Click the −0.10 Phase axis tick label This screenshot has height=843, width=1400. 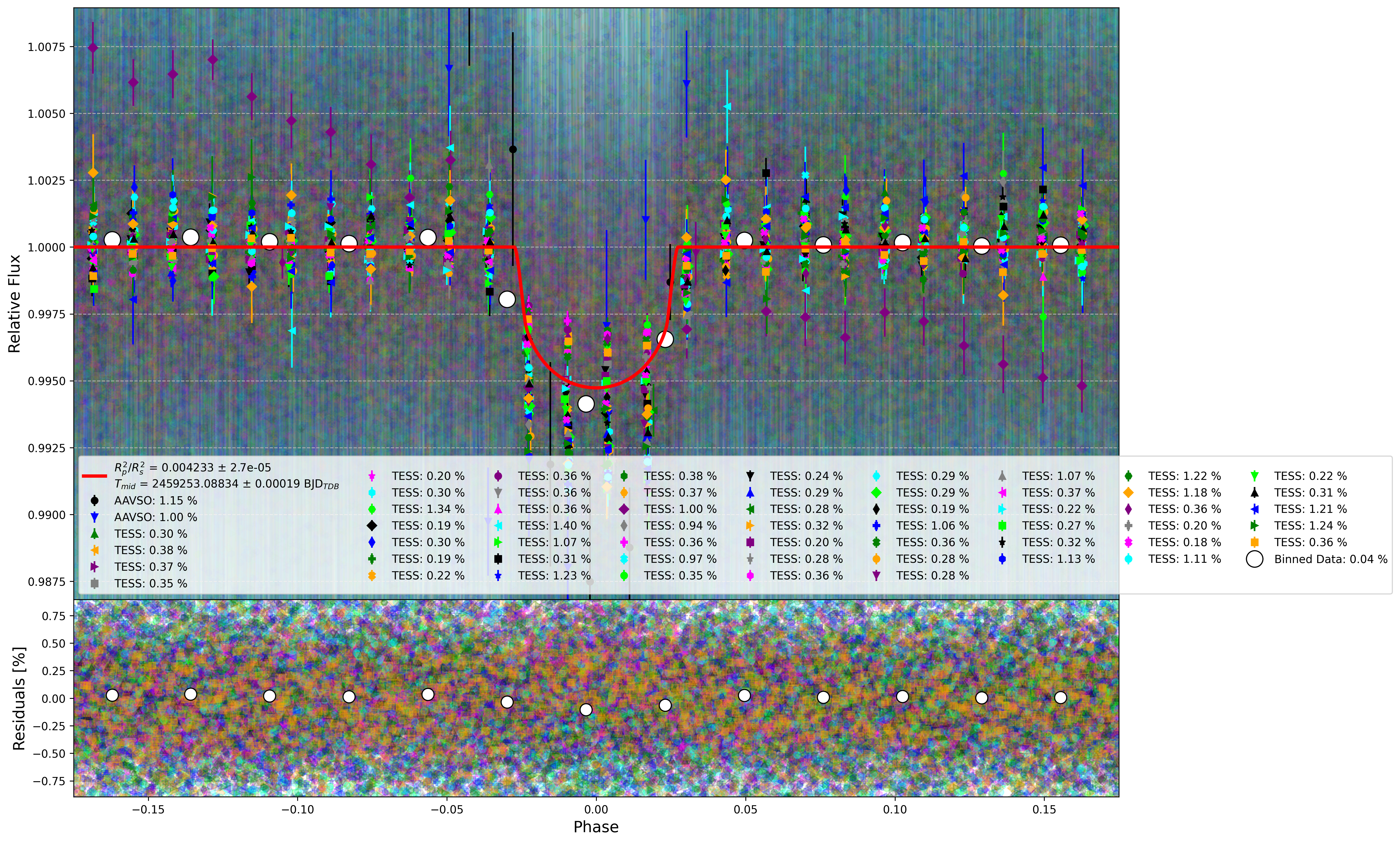tap(297, 809)
